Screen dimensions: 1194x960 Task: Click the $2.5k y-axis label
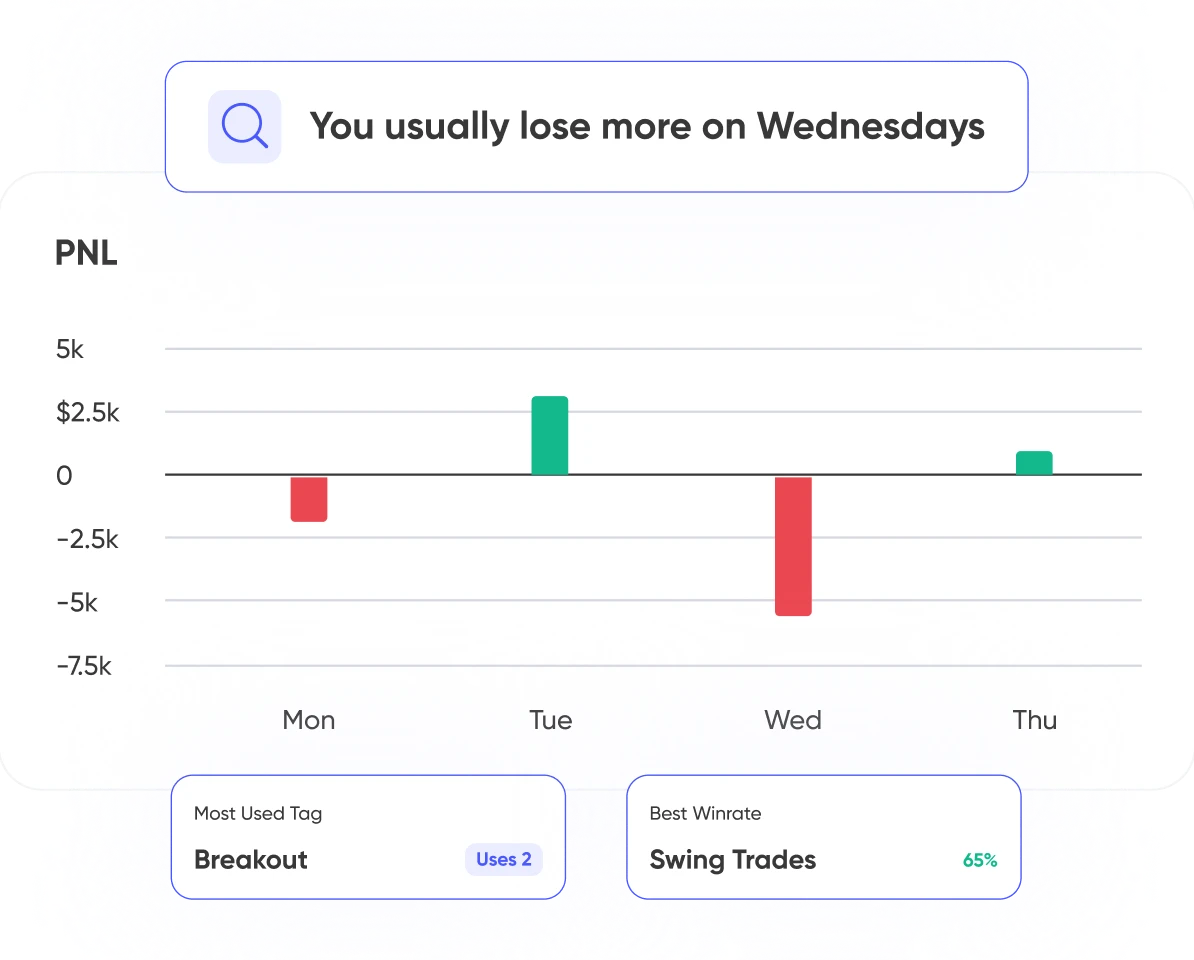[x=87, y=412]
